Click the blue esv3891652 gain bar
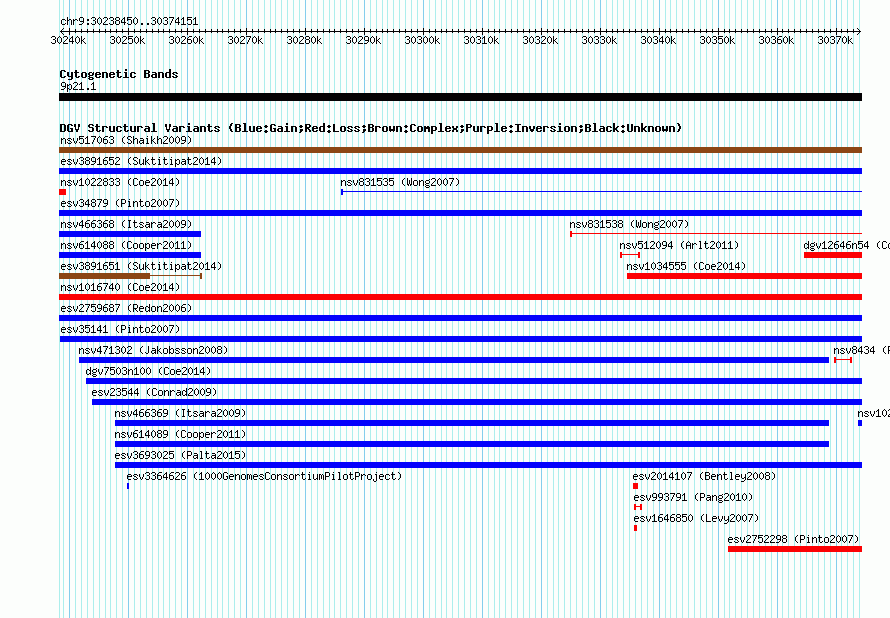890x618 pixels. click(x=460, y=171)
